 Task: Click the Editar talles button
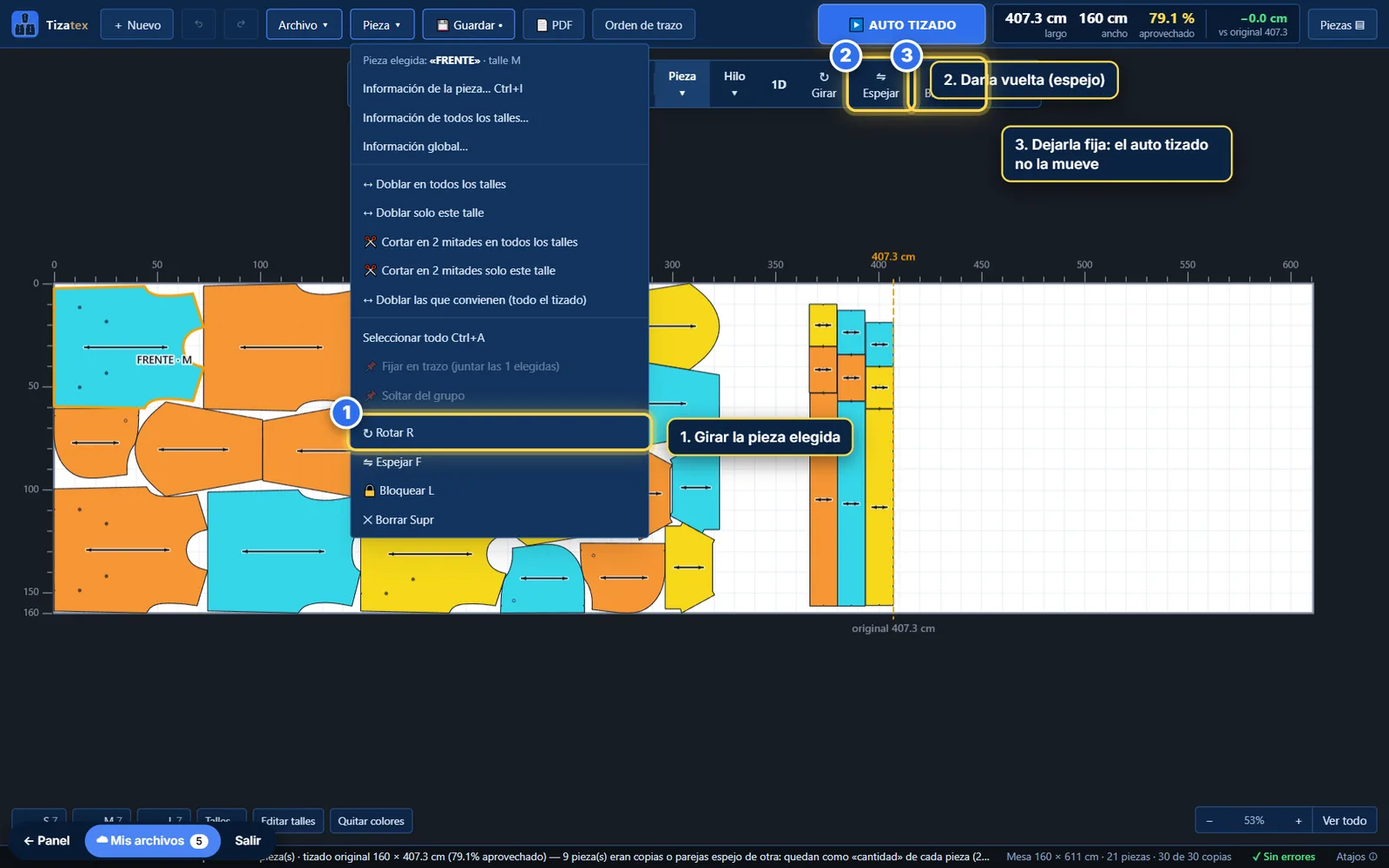288,821
